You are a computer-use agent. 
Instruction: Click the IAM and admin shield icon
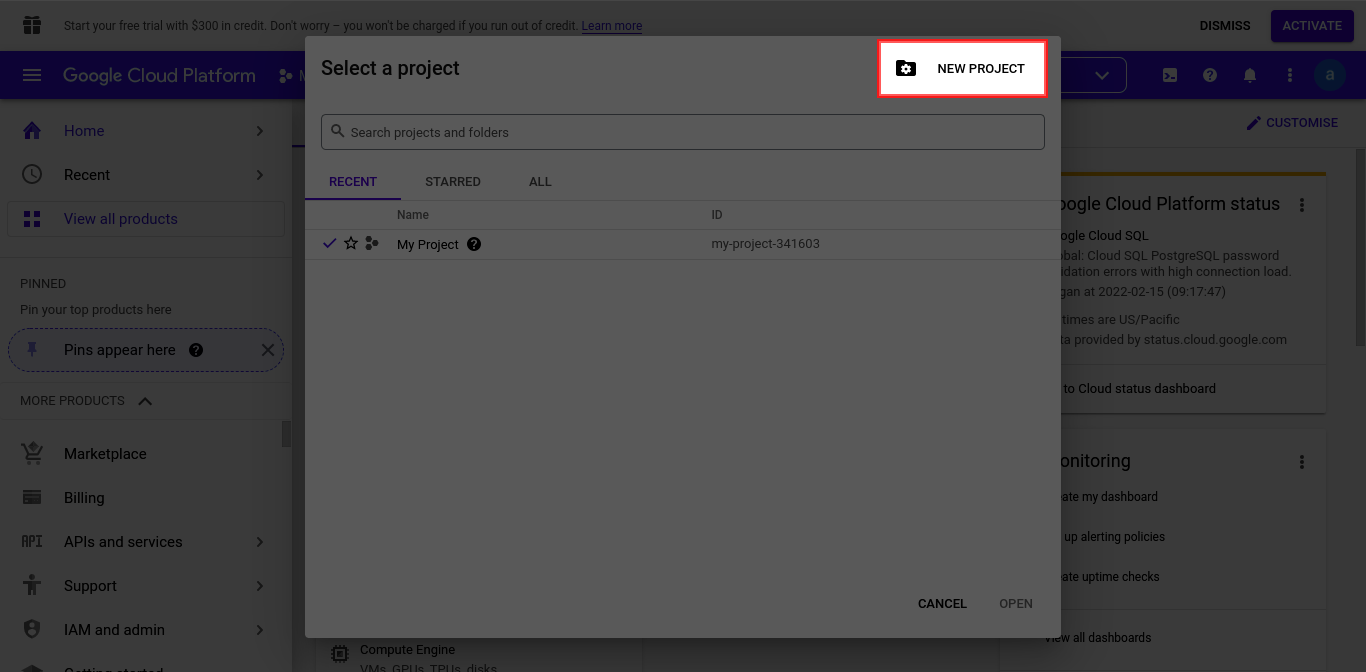tap(32, 630)
